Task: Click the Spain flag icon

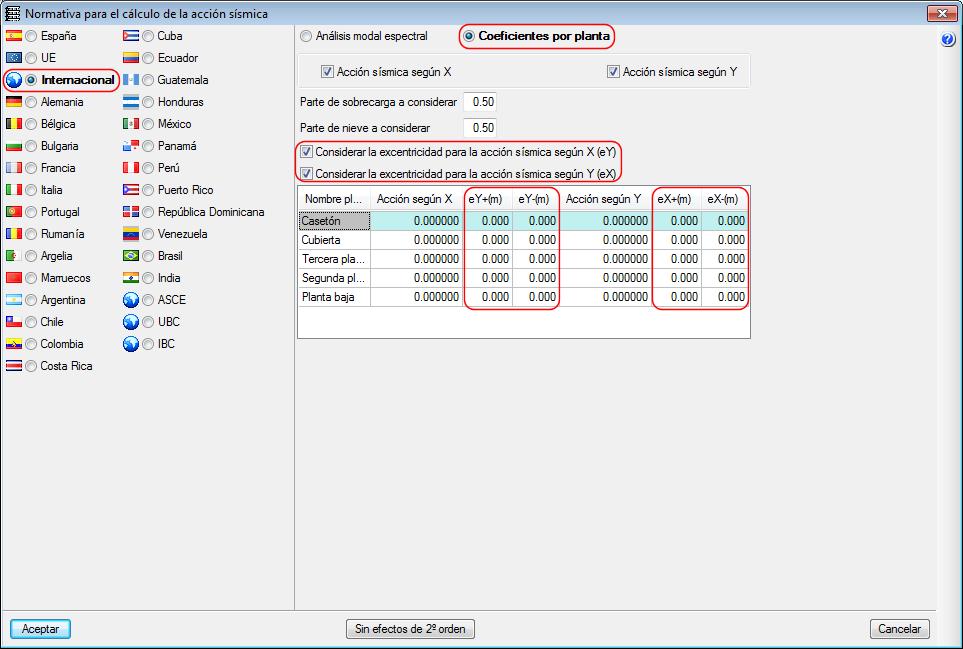Action: (x=14, y=36)
